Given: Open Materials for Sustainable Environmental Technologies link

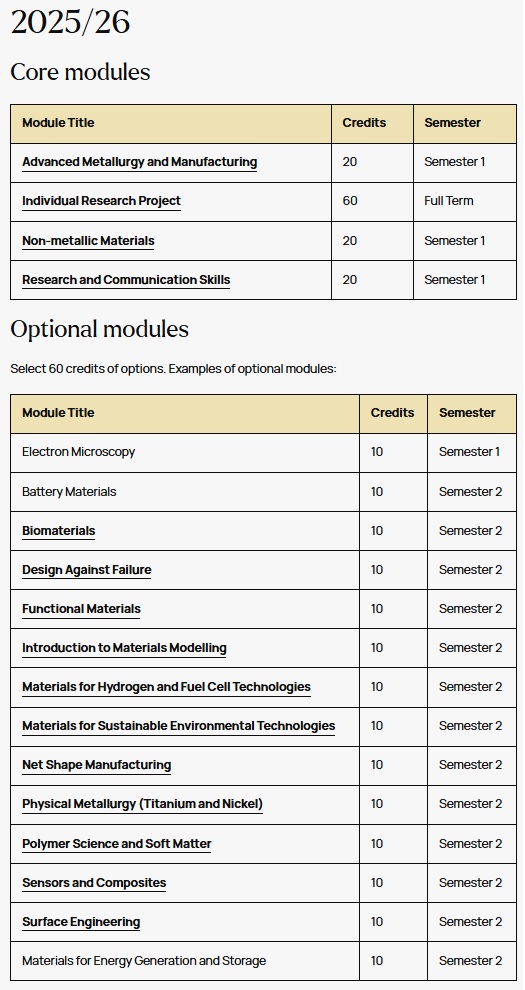Looking at the screenshot, I should point(179,726).
